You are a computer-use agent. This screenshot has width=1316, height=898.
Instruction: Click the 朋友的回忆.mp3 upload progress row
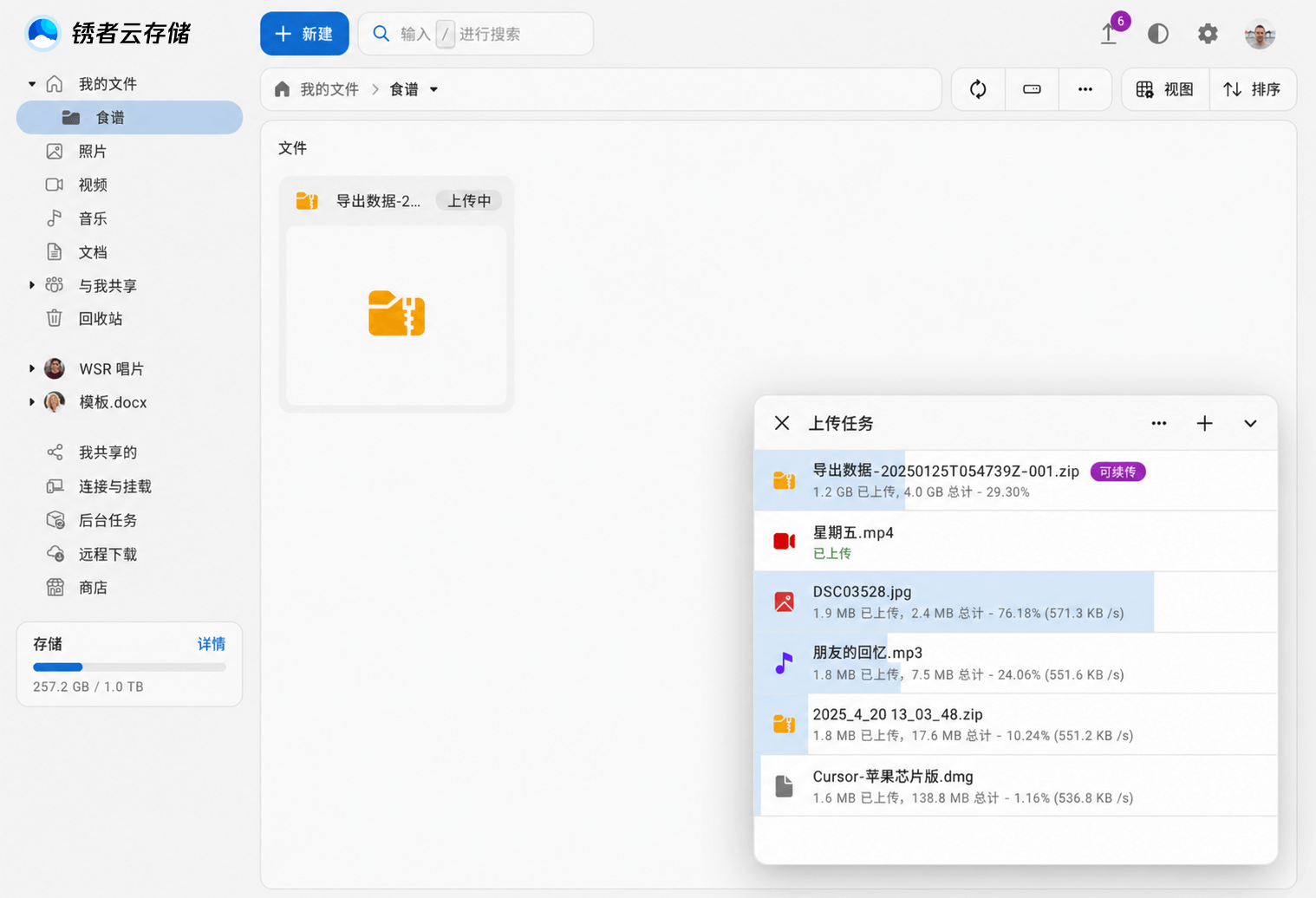pos(1015,663)
